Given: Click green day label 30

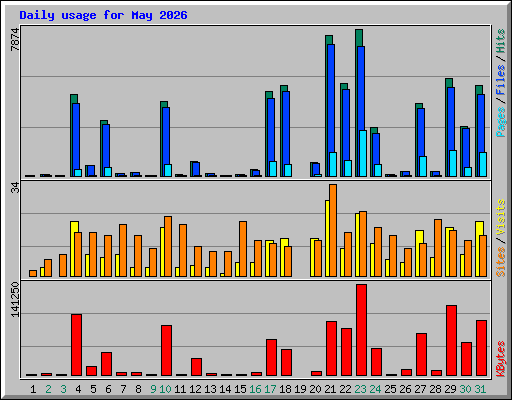Looking at the screenshot, I should [465, 389].
